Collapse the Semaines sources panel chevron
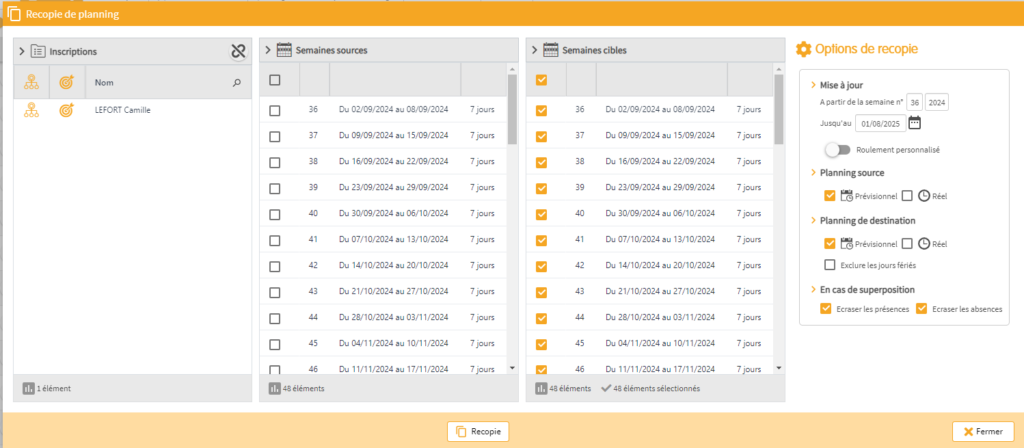 click(x=267, y=50)
